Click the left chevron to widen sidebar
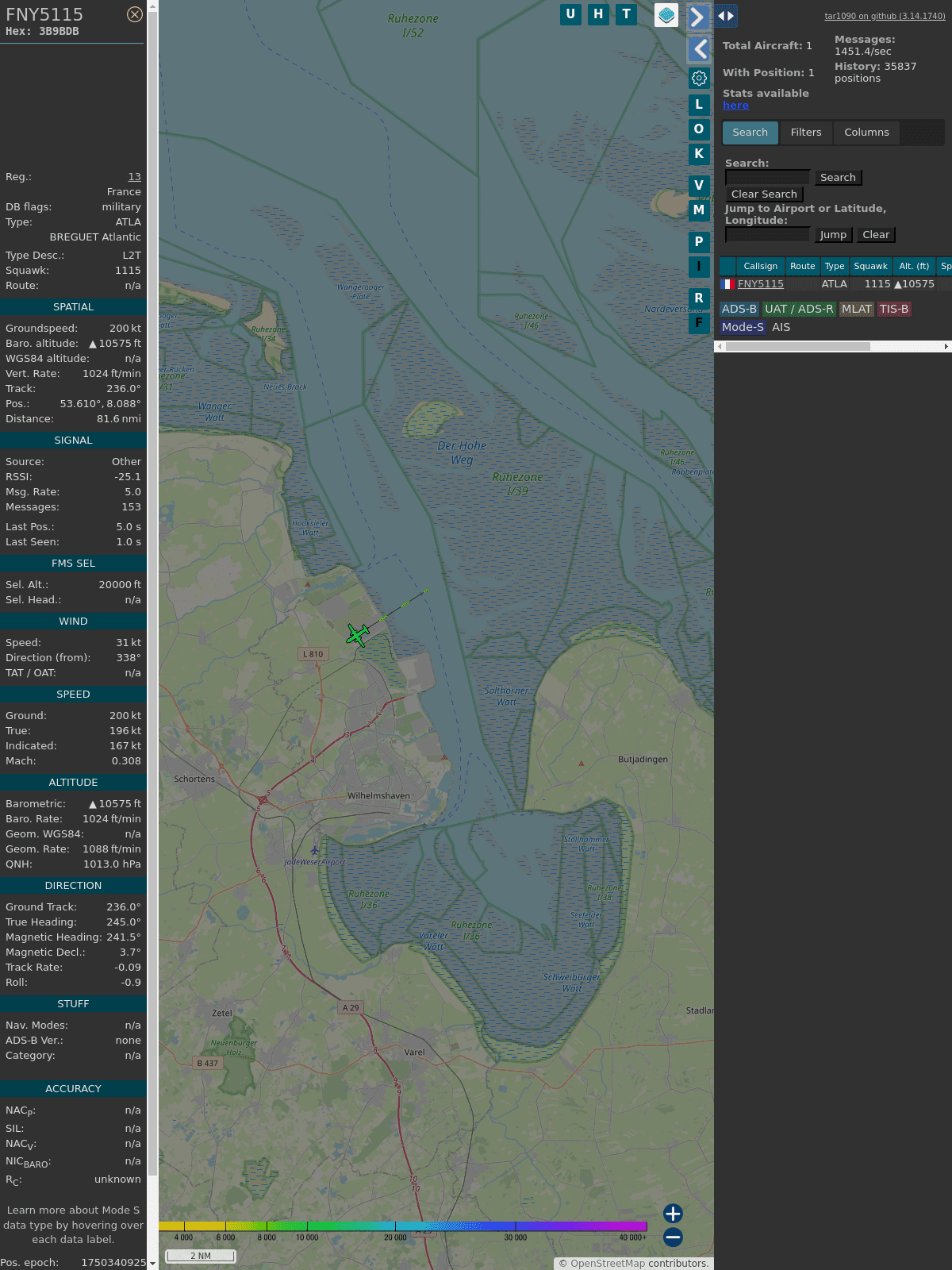 tap(699, 49)
